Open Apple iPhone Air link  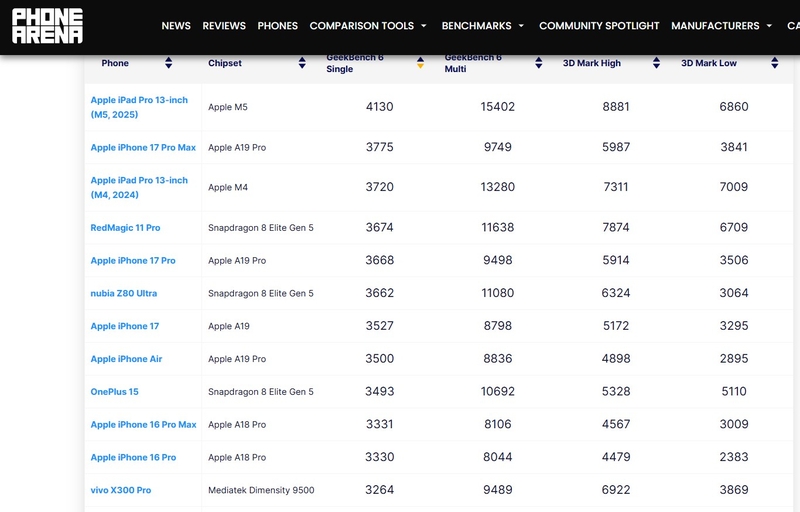(x=126, y=359)
